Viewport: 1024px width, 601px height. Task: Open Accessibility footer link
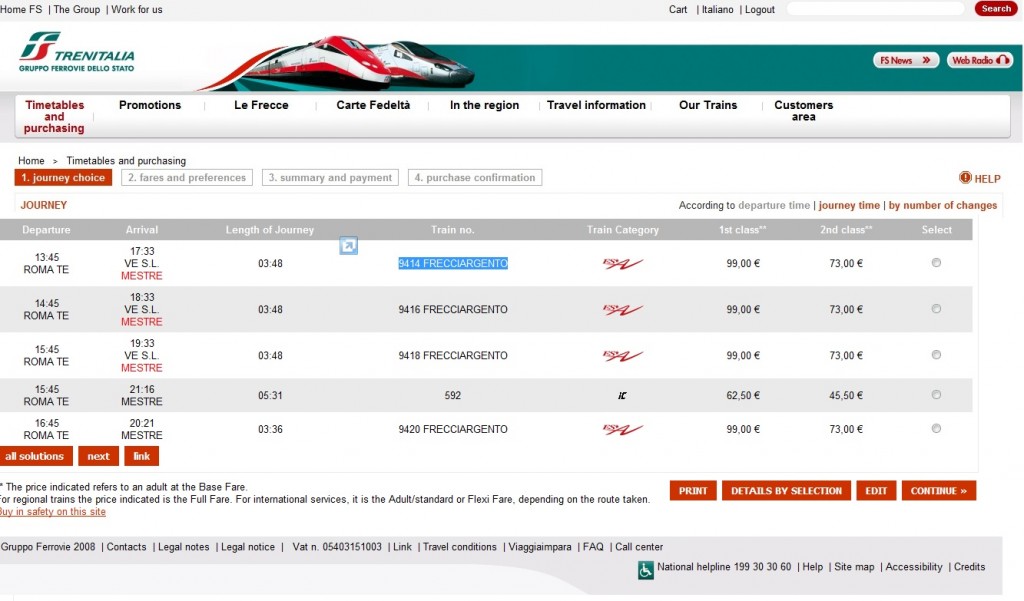[914, 567]
